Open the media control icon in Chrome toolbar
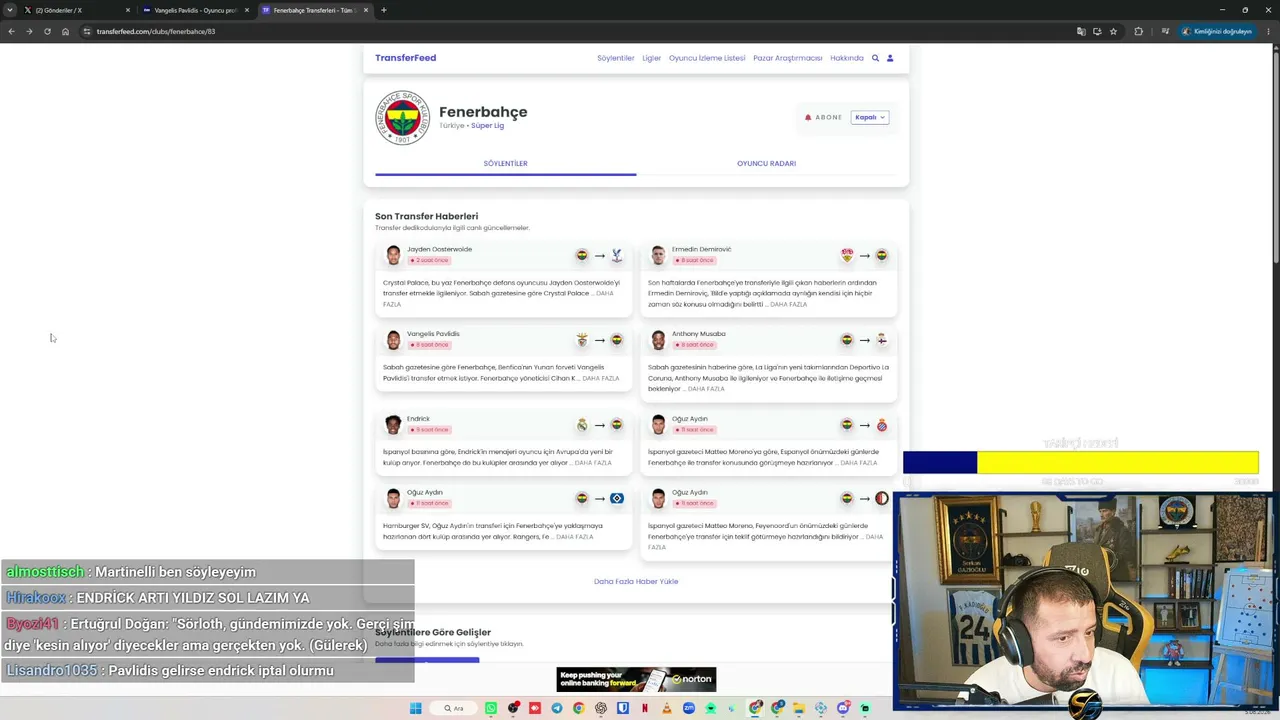Viewport: 1280px width, 720px height. pyautogui.click(x=1164, y=31)
